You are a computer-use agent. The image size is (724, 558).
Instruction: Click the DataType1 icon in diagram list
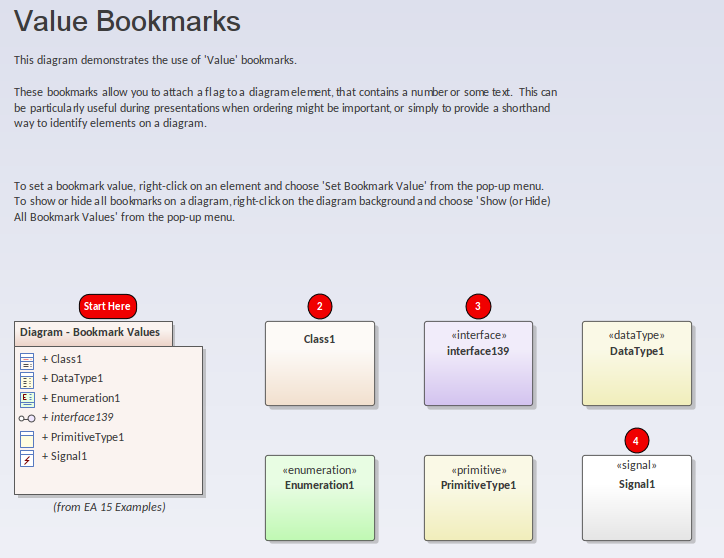click(27, 379)
